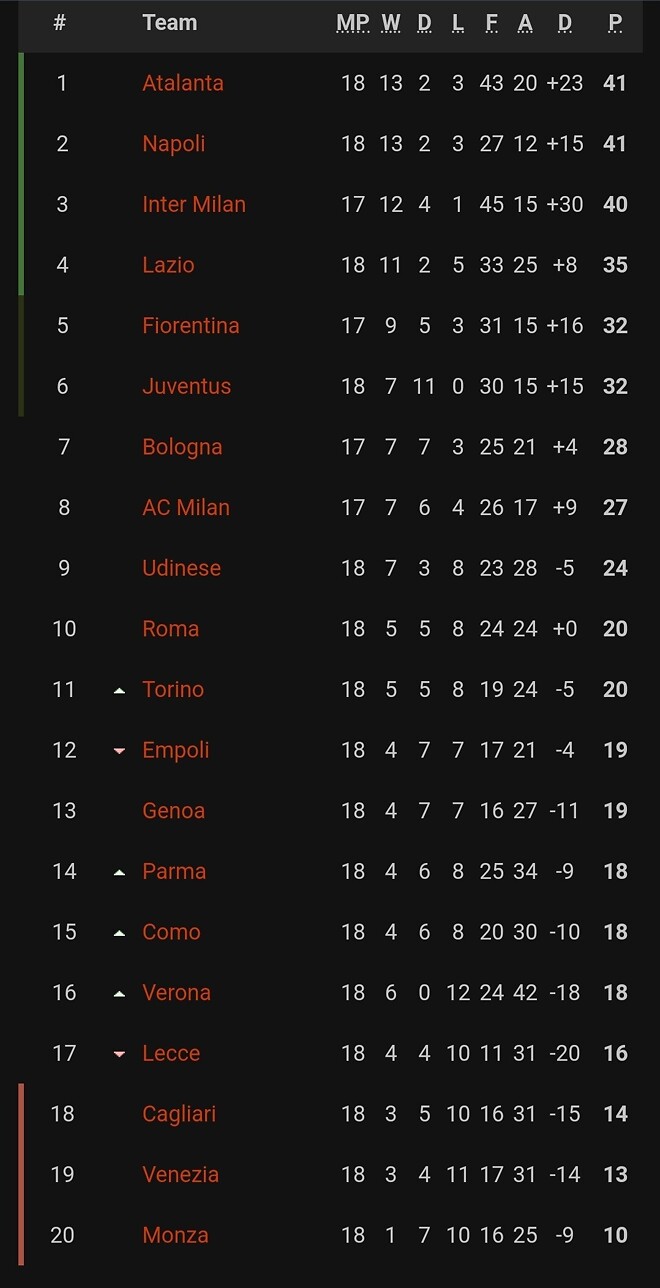Image resolution: width=660 pixels, height=1288 pixels.
Task: Click the up arrow beside Como
Action: (x=120, y=933)
